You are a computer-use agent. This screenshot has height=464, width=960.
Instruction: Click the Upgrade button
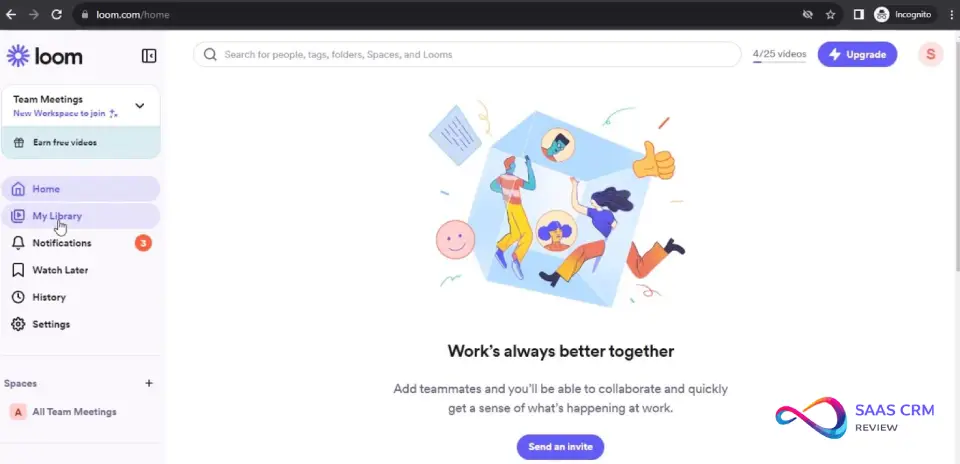pos(857,54)
